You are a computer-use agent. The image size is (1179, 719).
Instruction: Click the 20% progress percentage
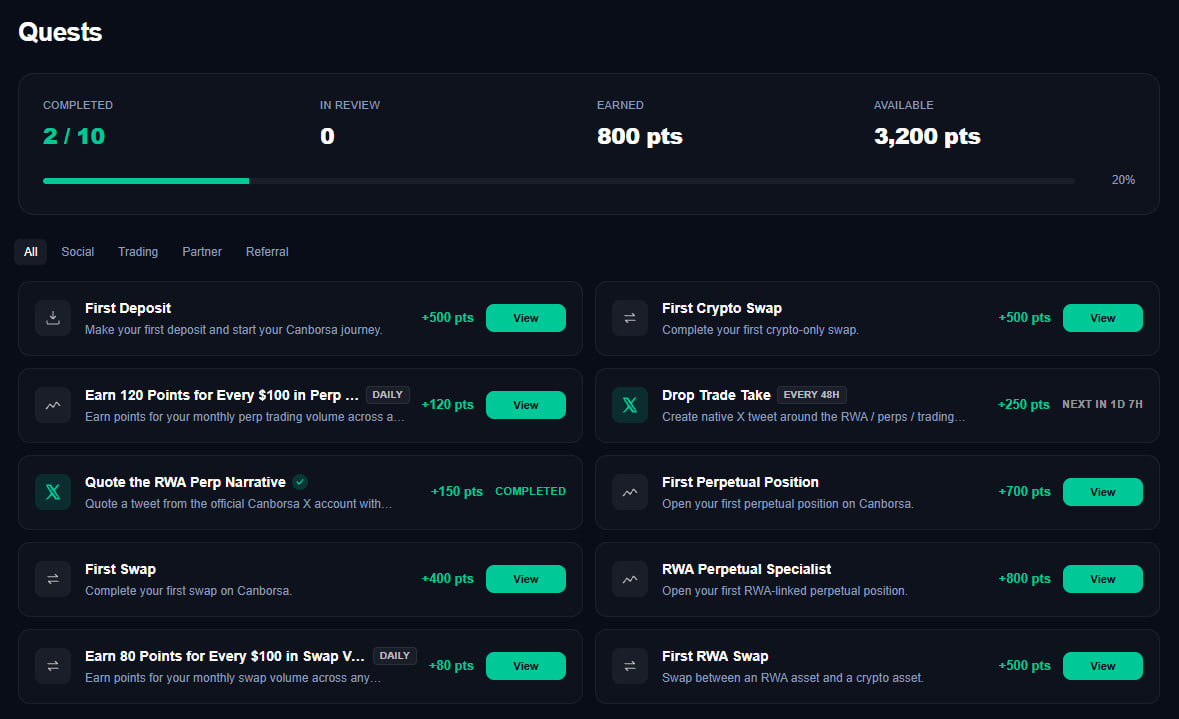pos(1123,180)
